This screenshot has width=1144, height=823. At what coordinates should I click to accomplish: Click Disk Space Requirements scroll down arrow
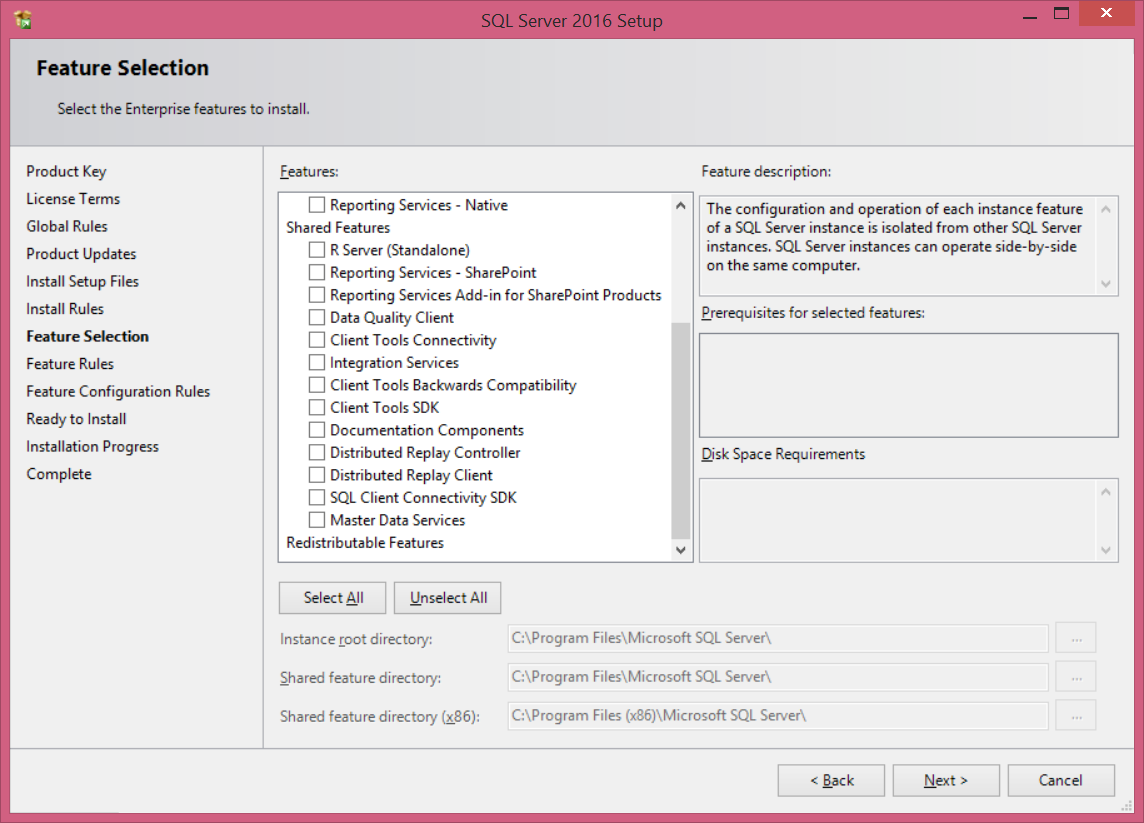1106,550
